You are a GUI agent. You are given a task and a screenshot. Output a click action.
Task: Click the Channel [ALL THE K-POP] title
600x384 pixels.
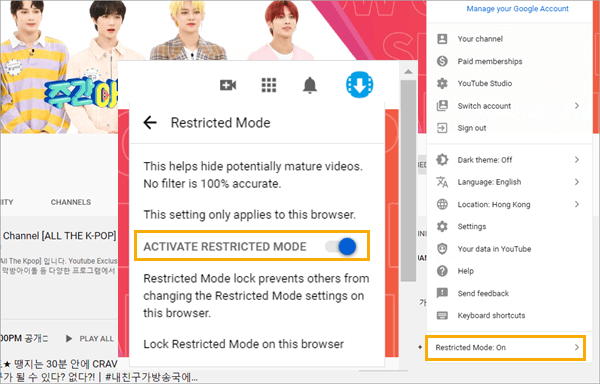59,236
